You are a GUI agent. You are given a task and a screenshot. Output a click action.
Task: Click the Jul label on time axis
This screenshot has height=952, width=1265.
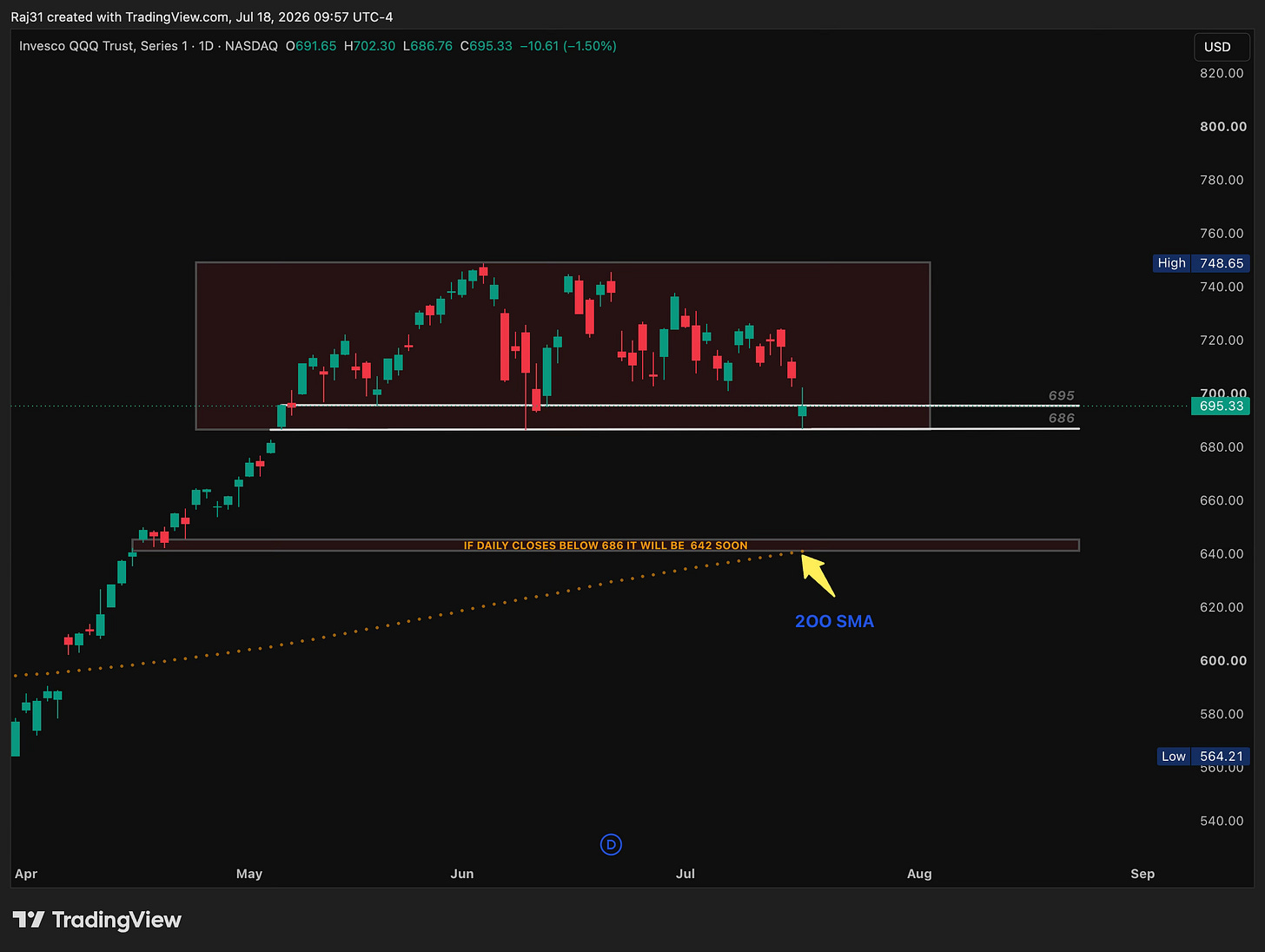tap(685, 874)
